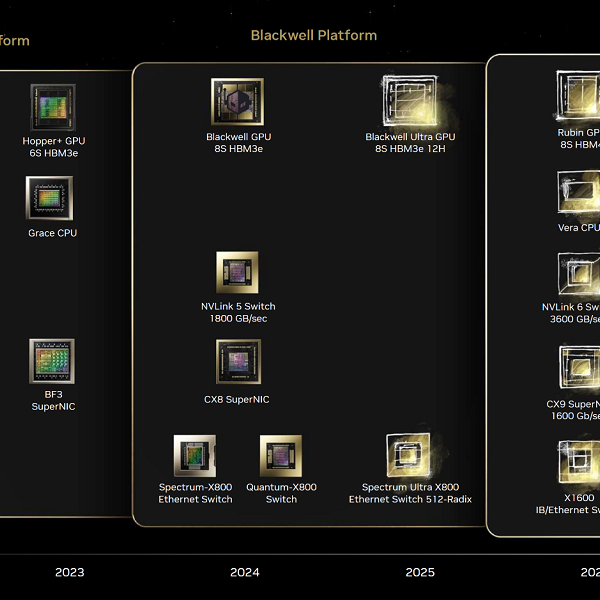600x600 pixels.
Task: Click the Vera CPU sketch image
Action: pos(579,192)
